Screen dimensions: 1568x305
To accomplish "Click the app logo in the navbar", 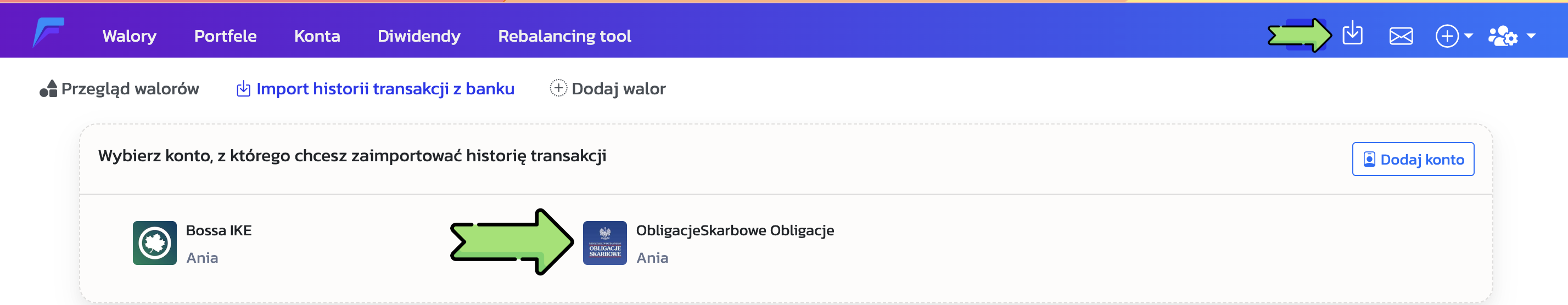I will [48, 33].
